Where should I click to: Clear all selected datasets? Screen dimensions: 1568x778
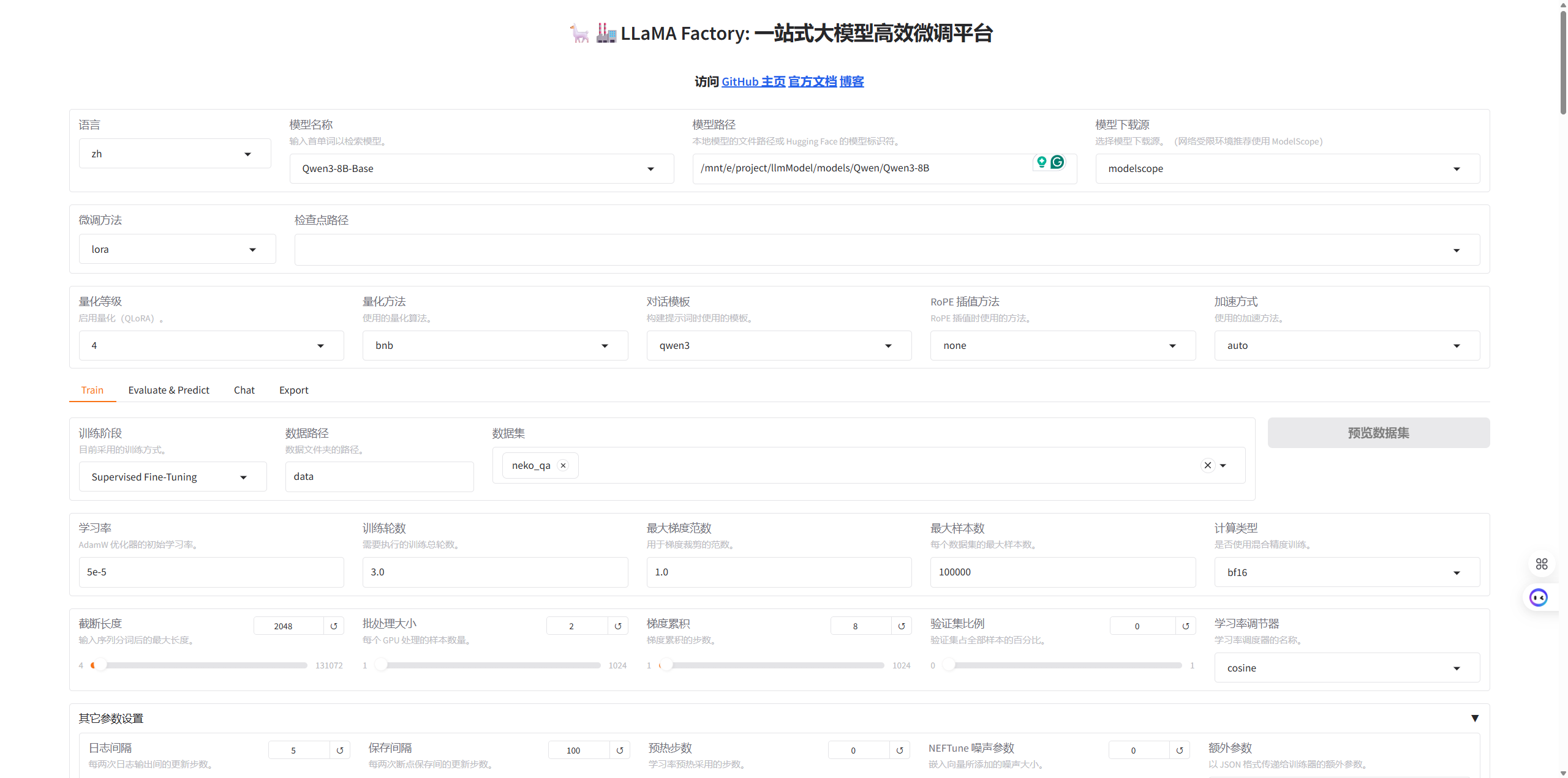pos(1207,465)
